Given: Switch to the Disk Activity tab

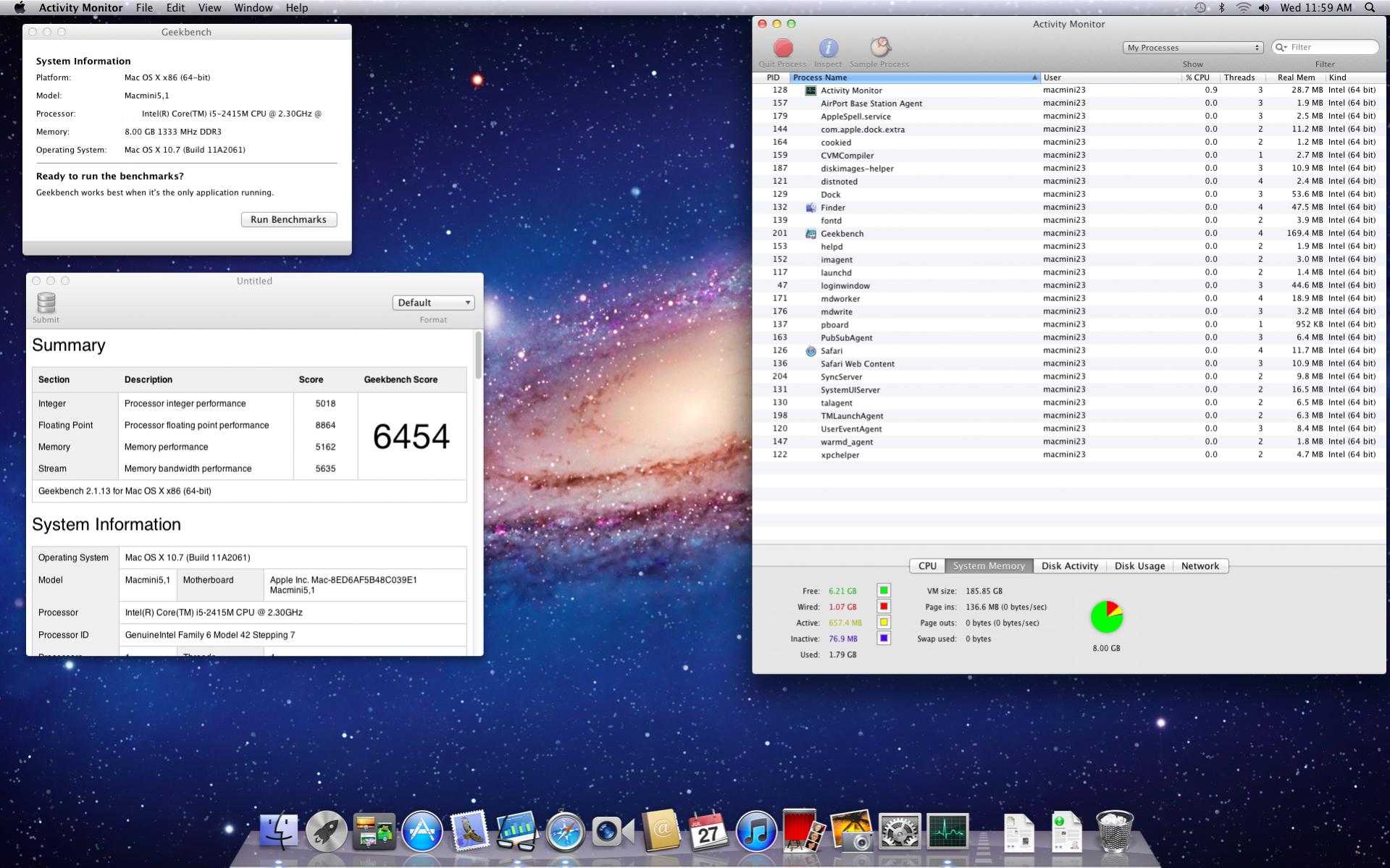Looking at the screenshot, I should 1069,566.
